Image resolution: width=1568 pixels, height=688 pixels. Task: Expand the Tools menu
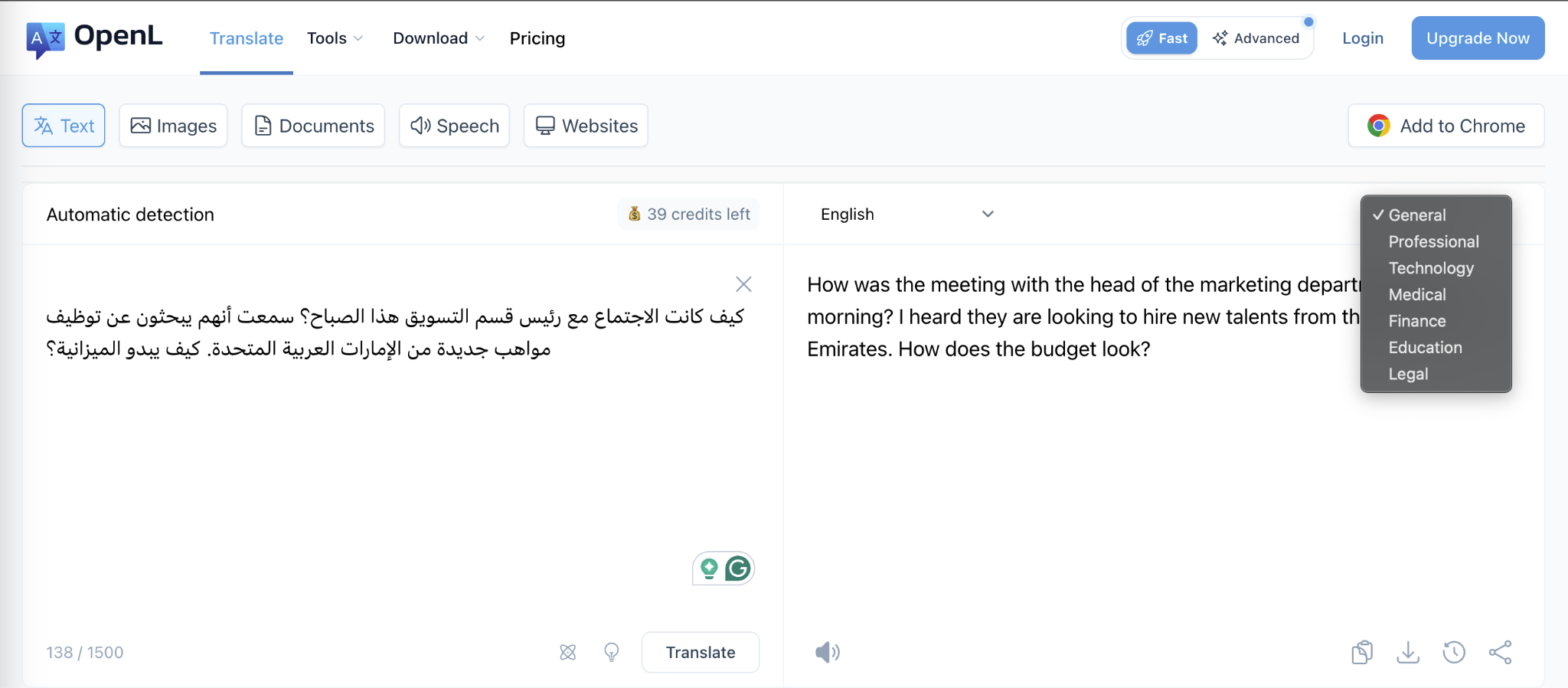(x=335, y=38)
